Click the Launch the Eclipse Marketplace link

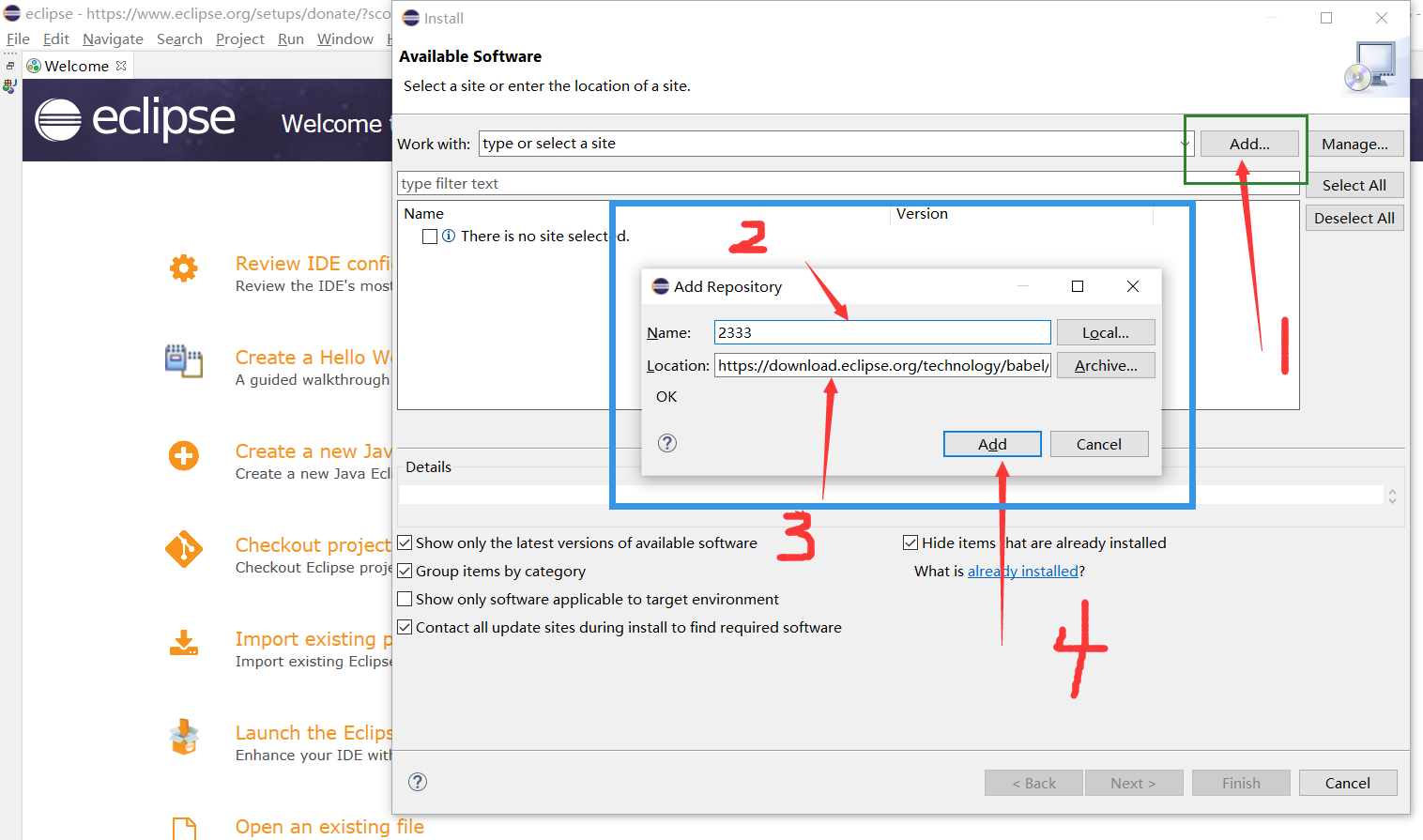(313, 733)
